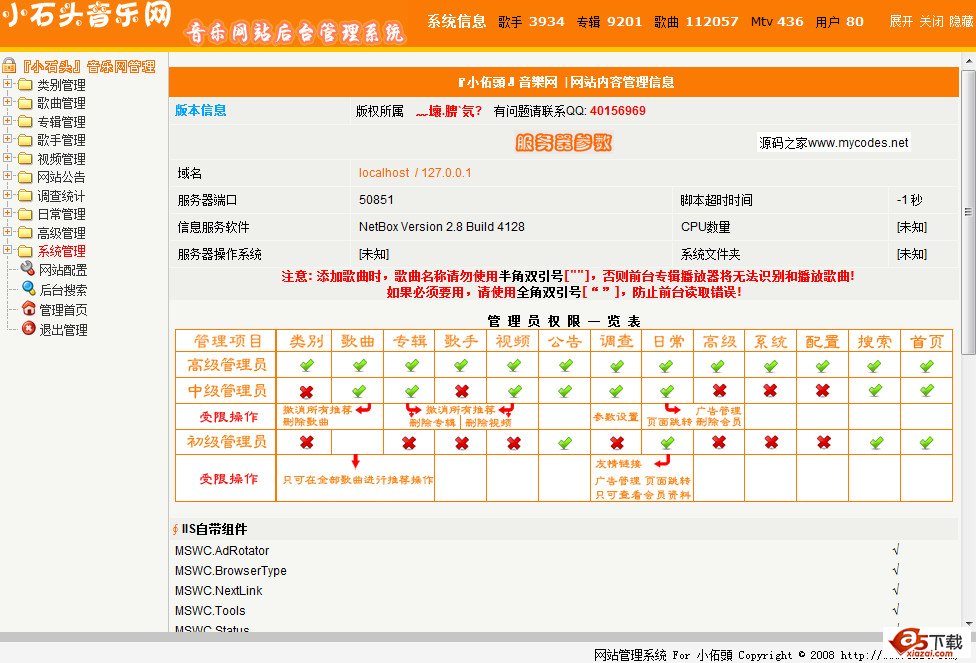The height and width of the screenshot is (663, 976).
Task: Click 隐藏 in the top bar
Action: point(962,22)
